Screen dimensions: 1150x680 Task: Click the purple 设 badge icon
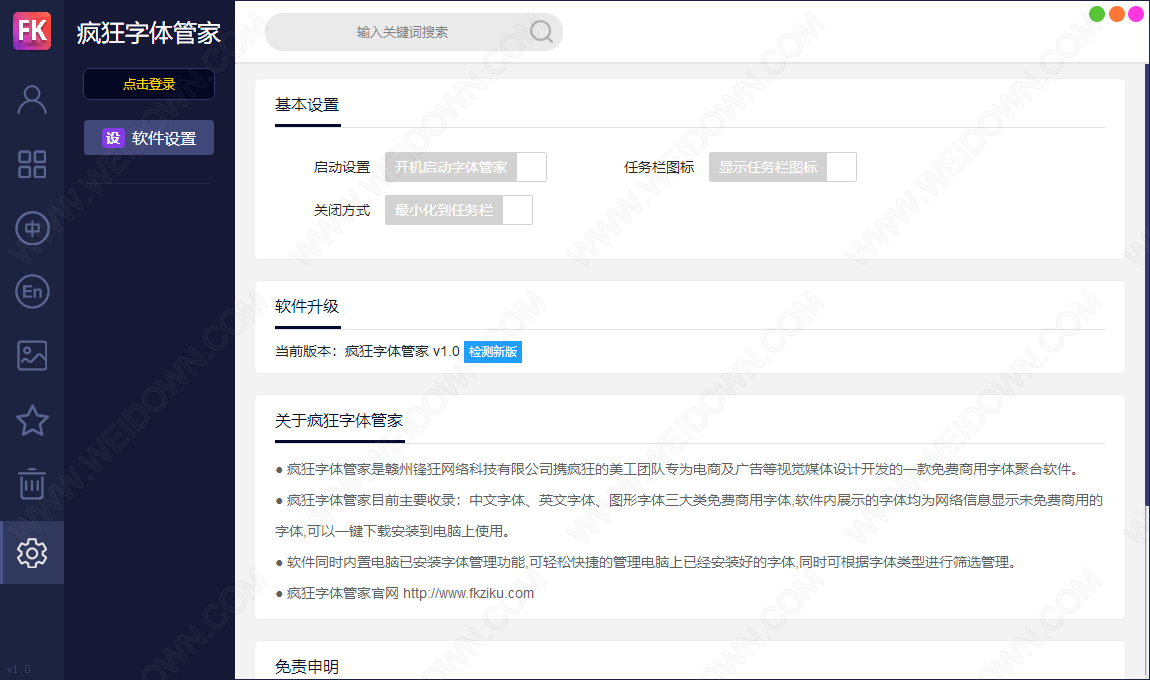tap(113, 138)
